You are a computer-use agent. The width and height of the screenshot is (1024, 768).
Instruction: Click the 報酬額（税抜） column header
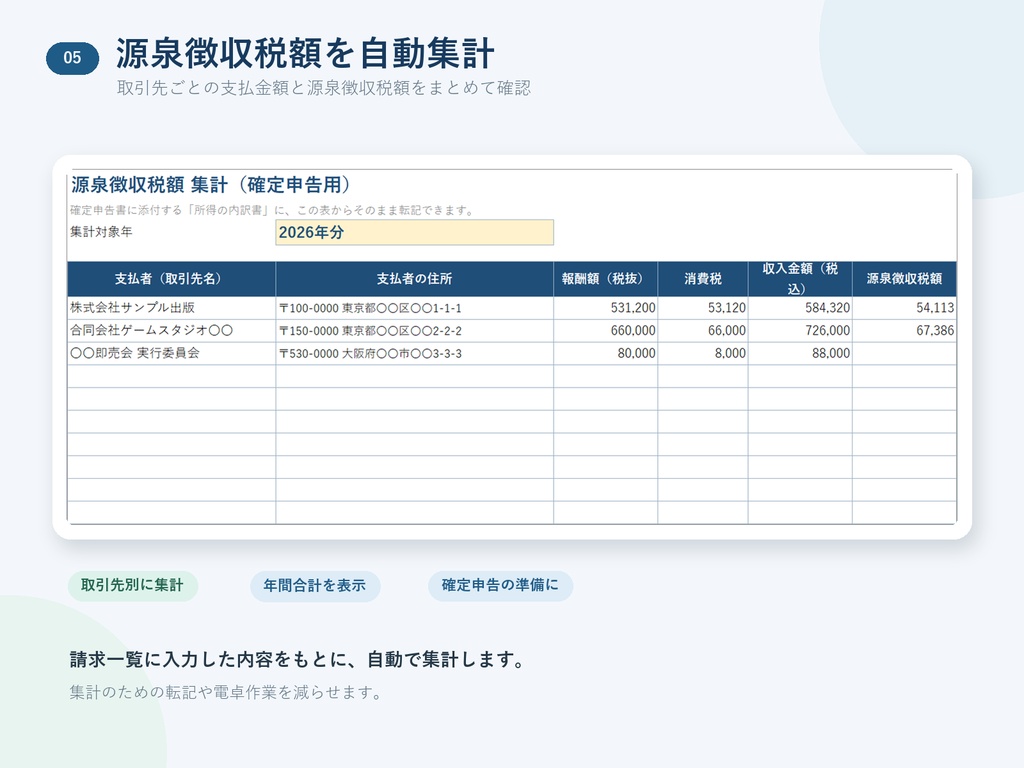605,279
